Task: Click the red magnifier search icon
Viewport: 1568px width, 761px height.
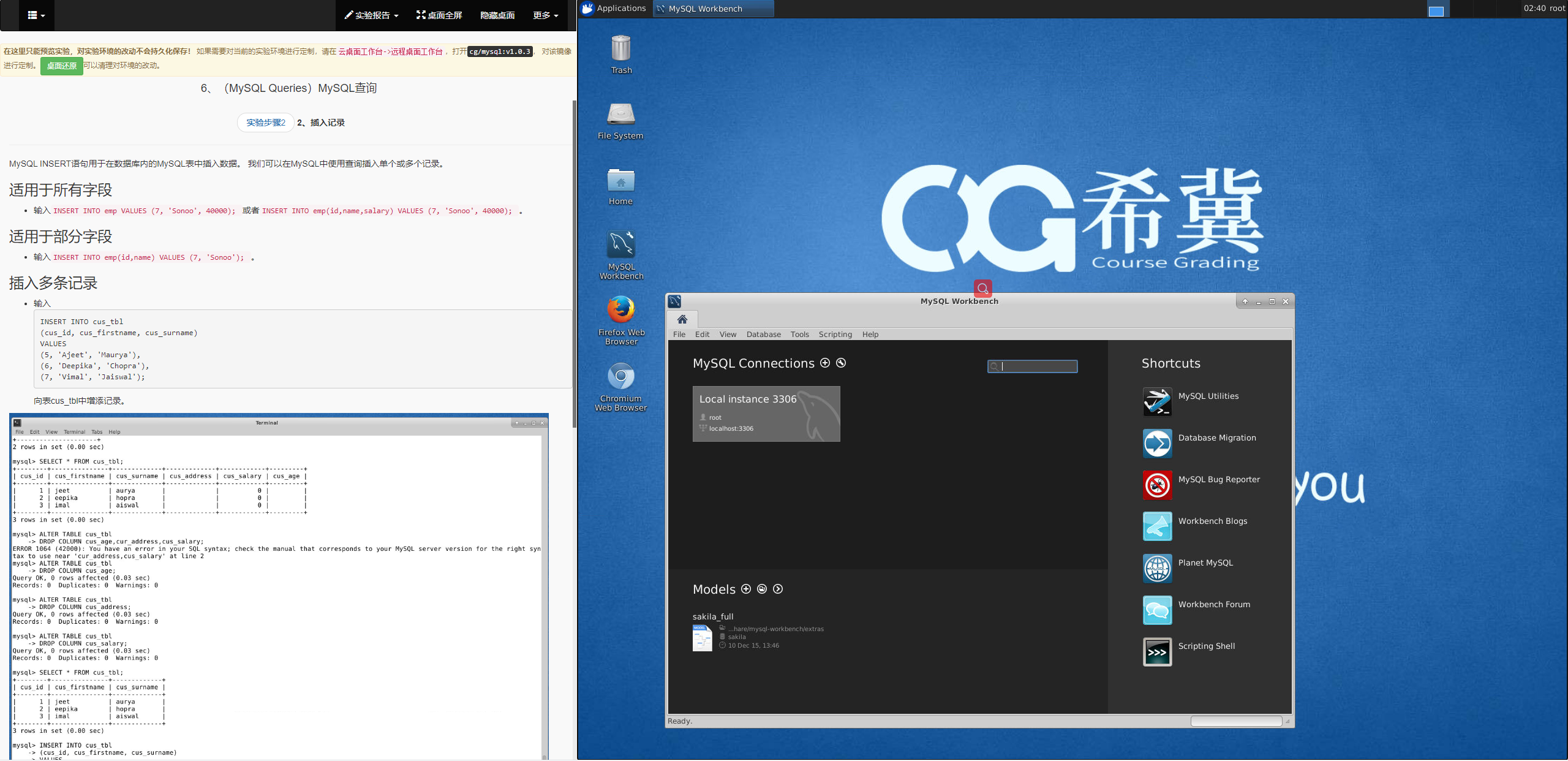Action: tap(982, 288)
